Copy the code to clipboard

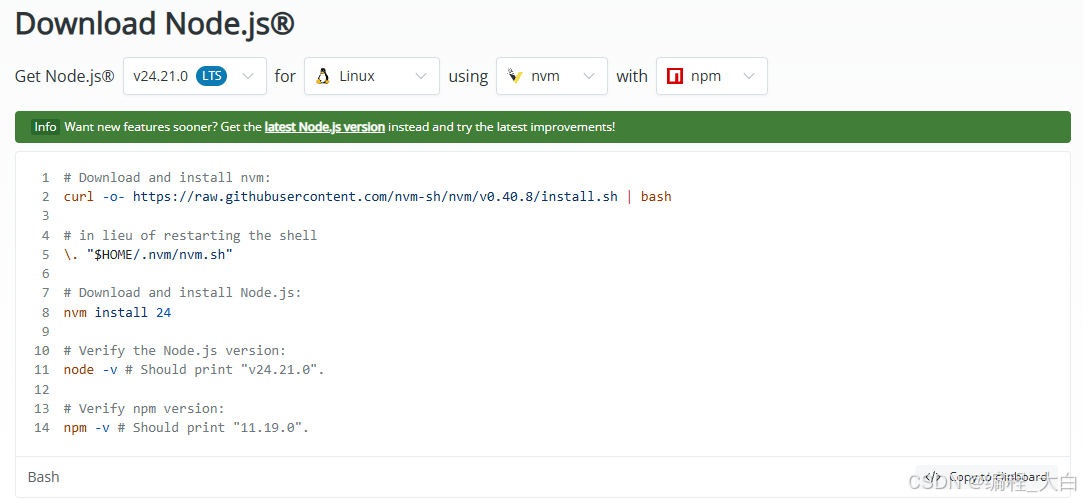(x=986, y=477)
